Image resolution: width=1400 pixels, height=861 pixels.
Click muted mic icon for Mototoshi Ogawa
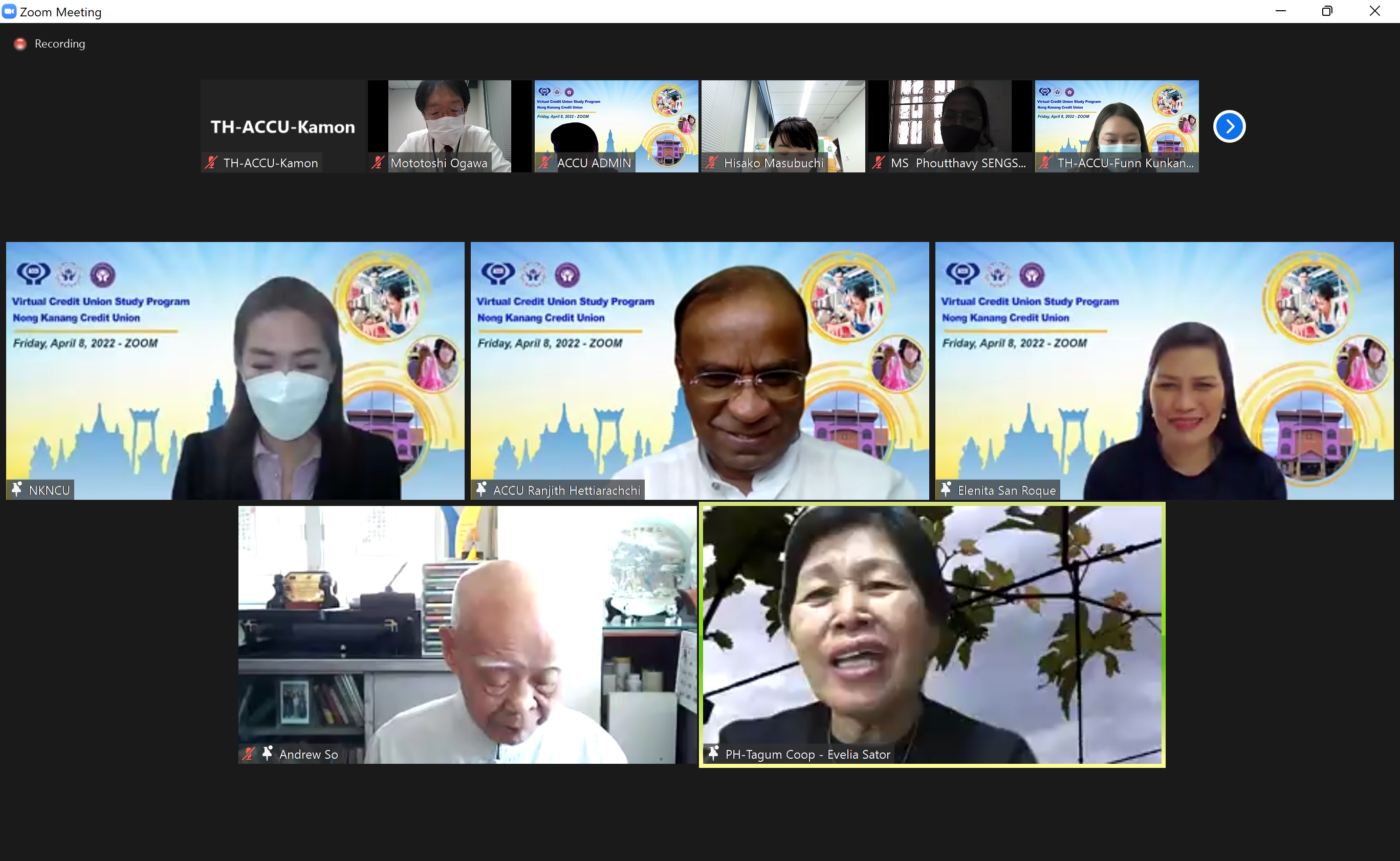coord(378,163)
